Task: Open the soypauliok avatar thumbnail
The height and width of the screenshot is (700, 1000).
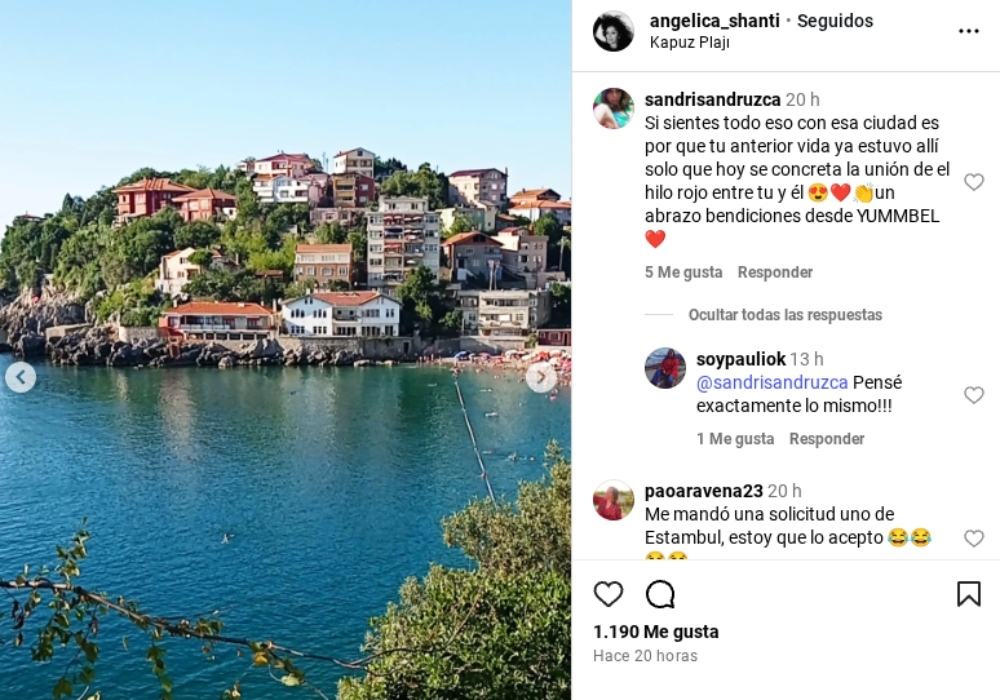Action: [x=665, y=368]
